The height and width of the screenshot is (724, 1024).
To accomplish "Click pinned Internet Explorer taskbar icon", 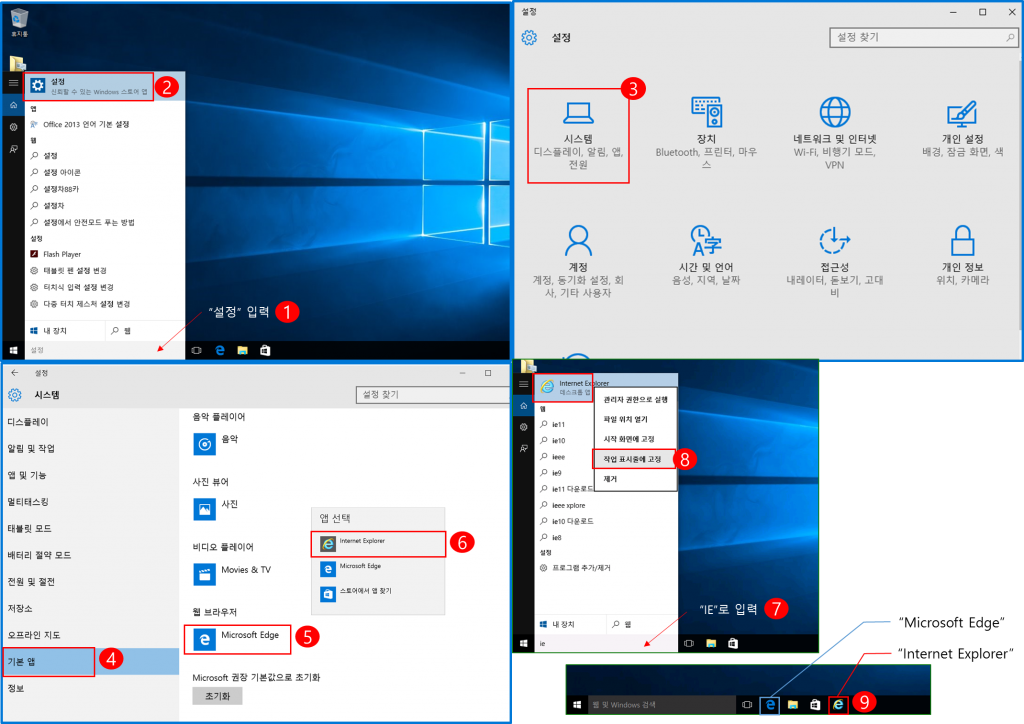I will (x=838, y=705).
